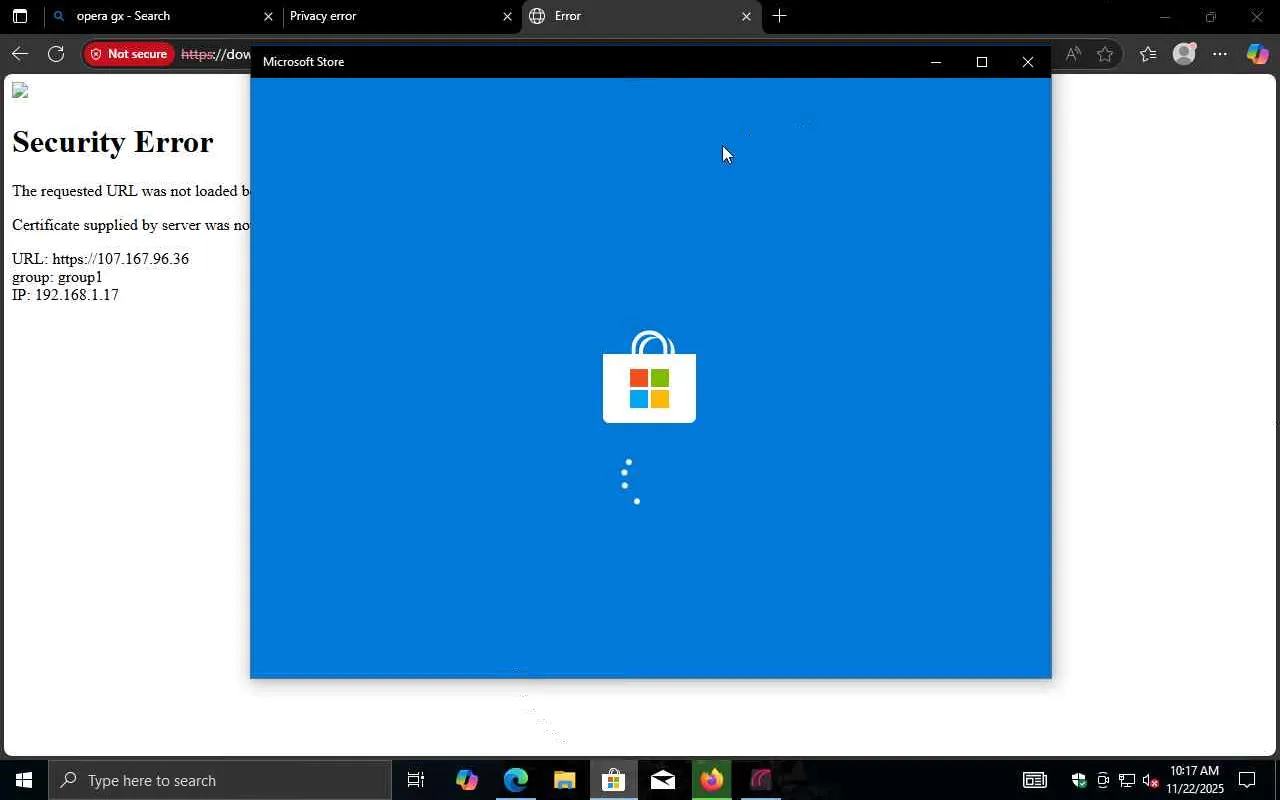Close the Microsoft Store window

point(1028,62)
